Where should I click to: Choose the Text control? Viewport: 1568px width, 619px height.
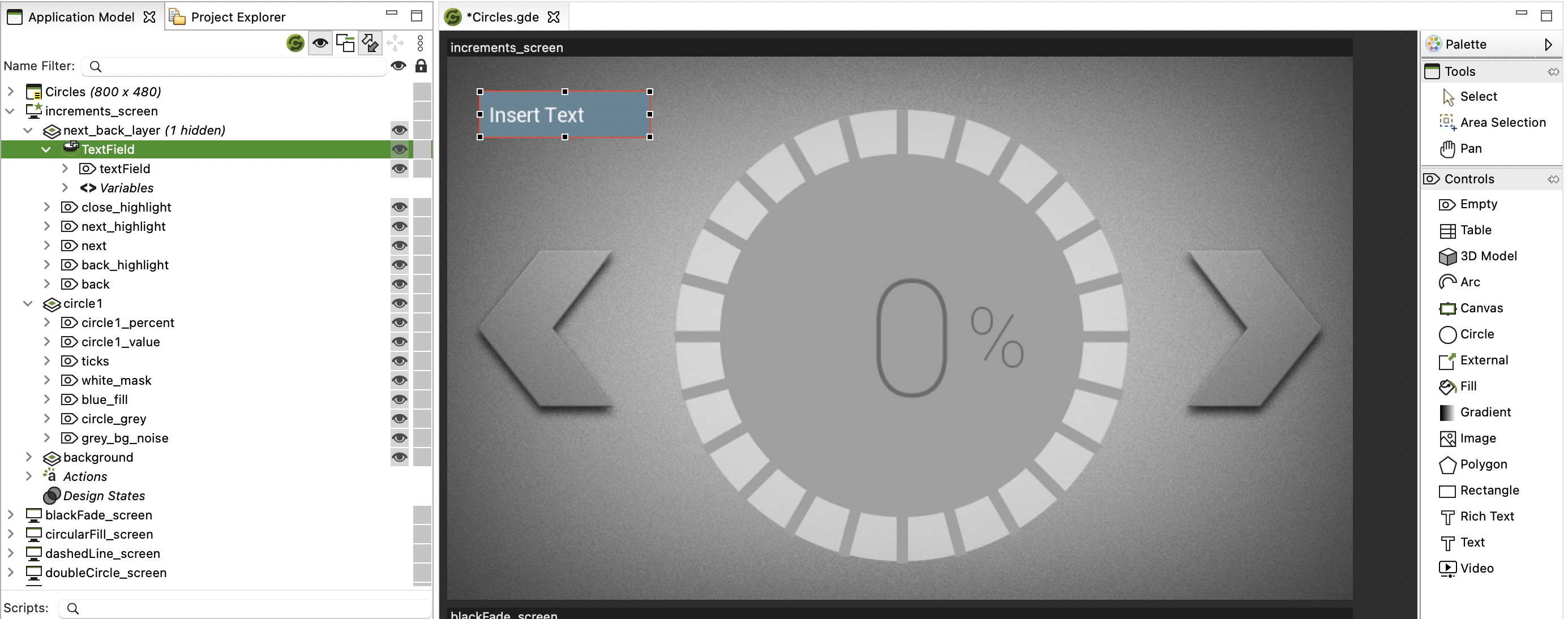[1462, 542]
